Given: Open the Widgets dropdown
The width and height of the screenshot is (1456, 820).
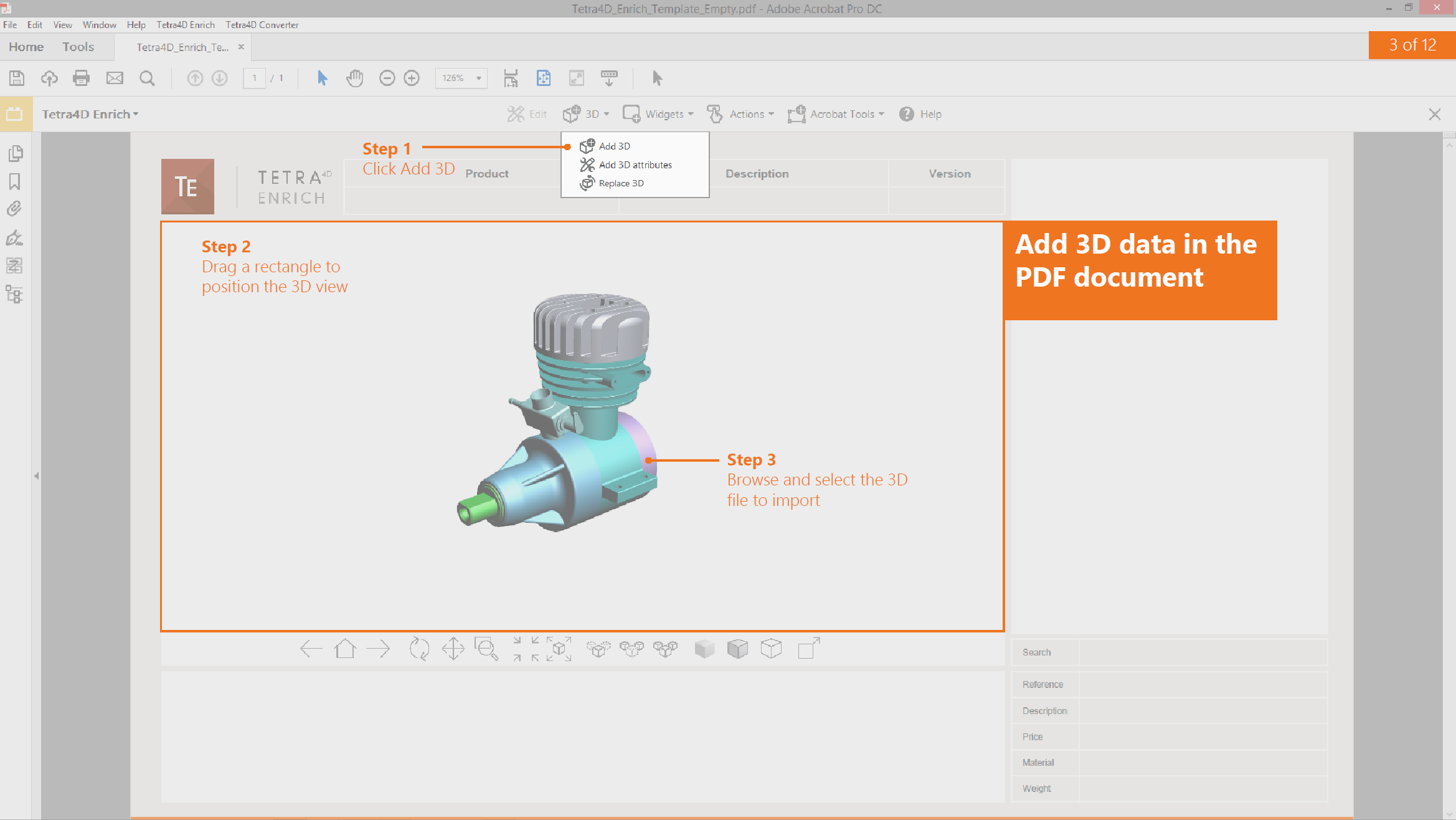Looking at the screenshot, I should tap(658, 114).
